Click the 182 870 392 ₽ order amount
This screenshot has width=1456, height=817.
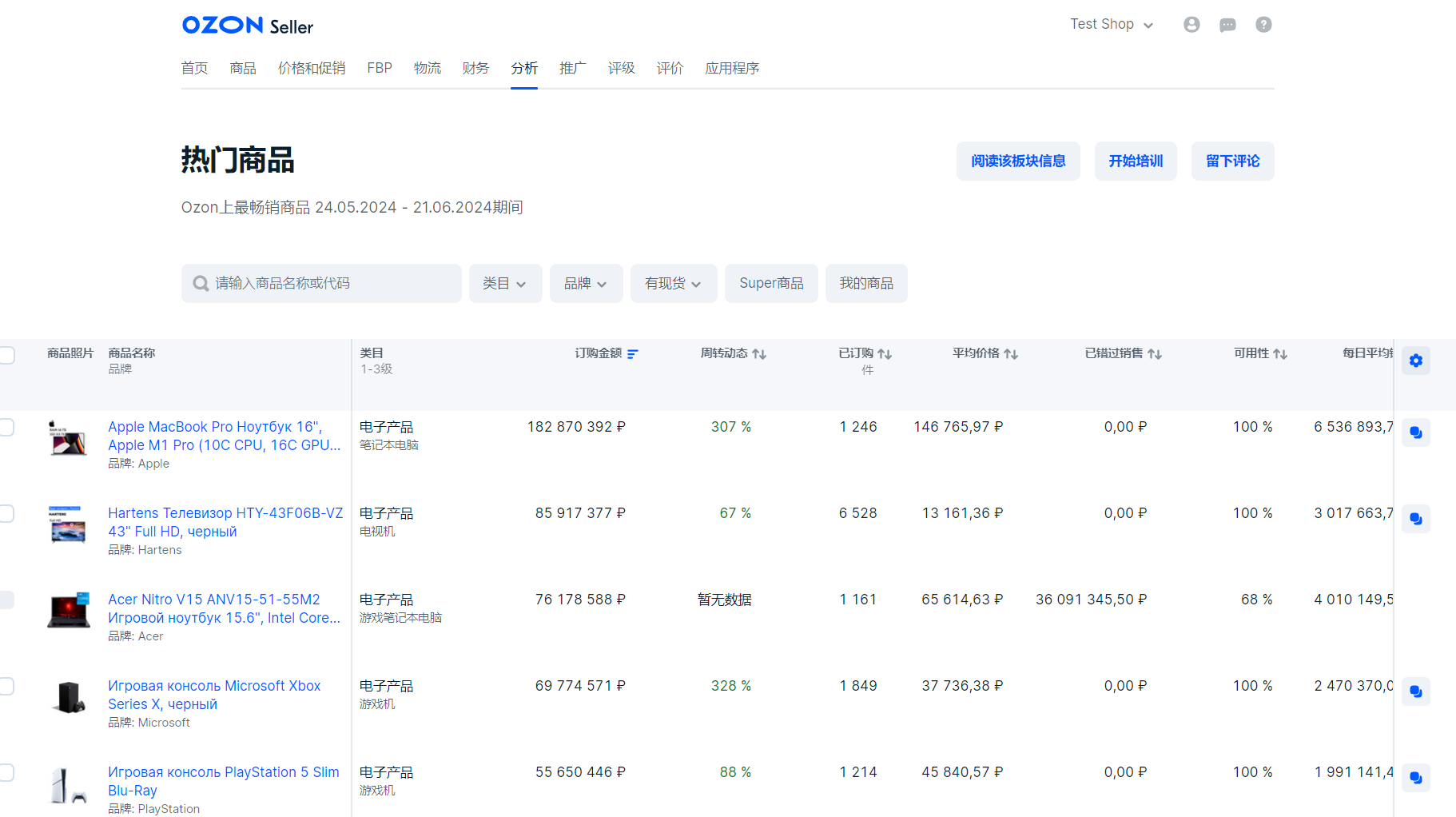pos(576,427)
